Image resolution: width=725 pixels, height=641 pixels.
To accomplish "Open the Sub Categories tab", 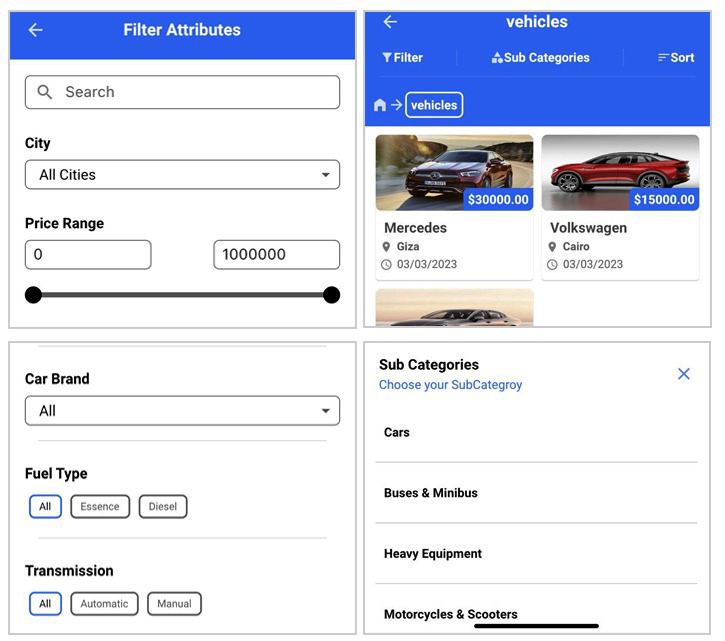I will point(541,57).
